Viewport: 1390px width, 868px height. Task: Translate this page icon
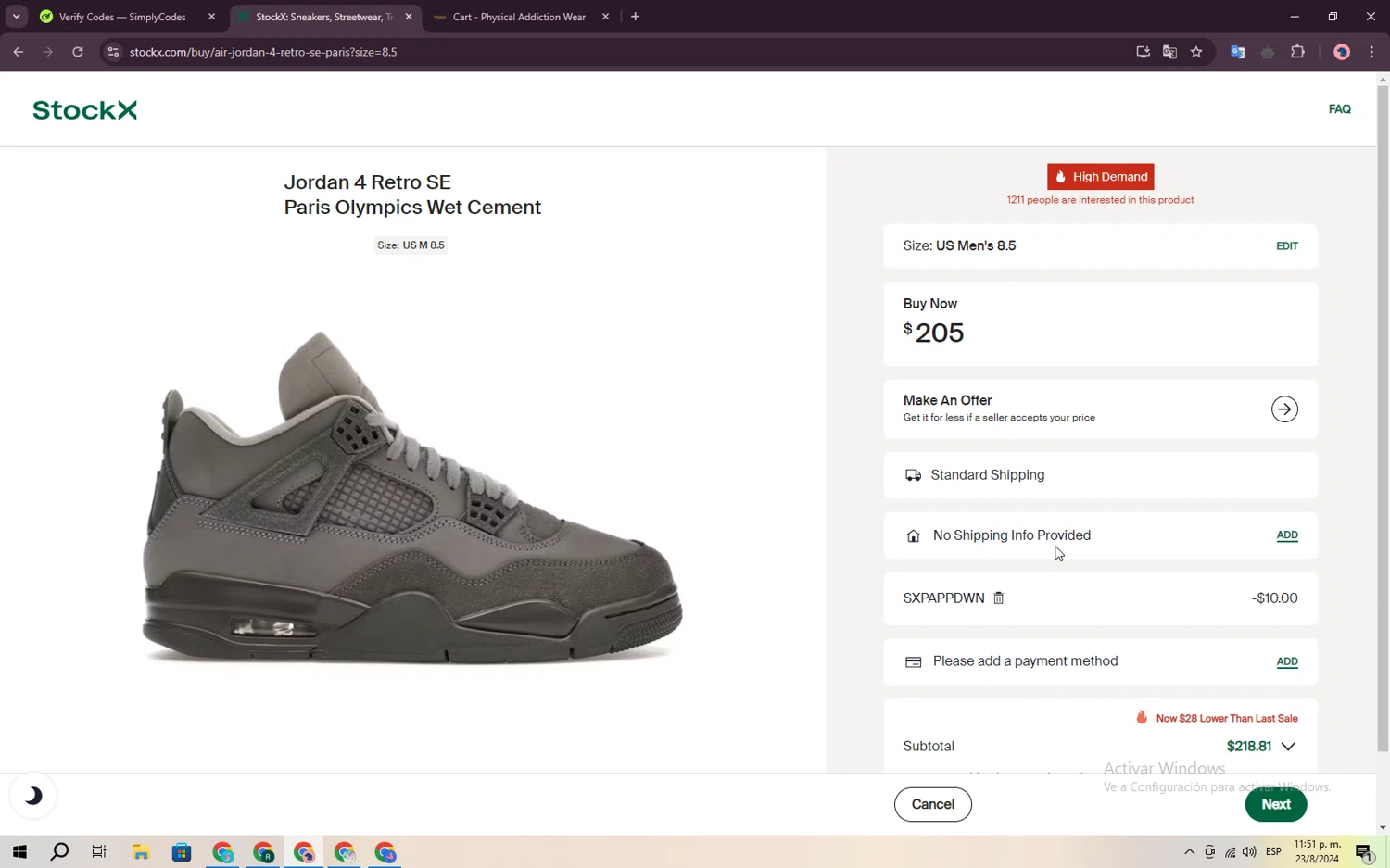[x=1169, y=52]
